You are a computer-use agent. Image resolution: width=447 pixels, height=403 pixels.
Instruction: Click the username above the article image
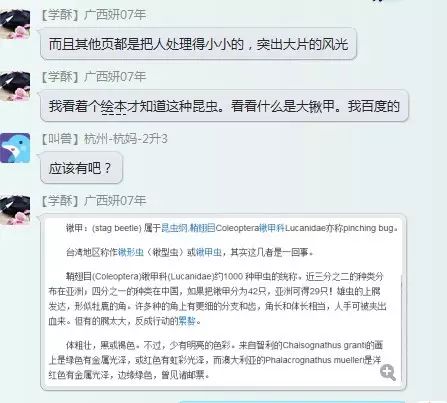[94, 201]
